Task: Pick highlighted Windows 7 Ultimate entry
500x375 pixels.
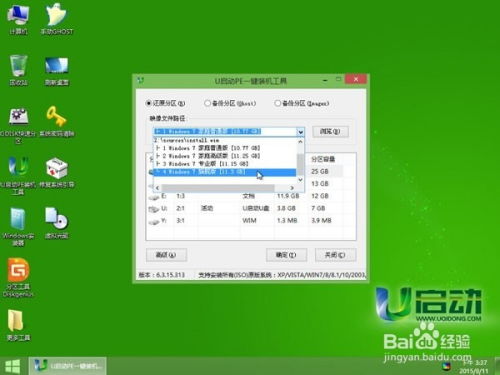Action: 224,172
